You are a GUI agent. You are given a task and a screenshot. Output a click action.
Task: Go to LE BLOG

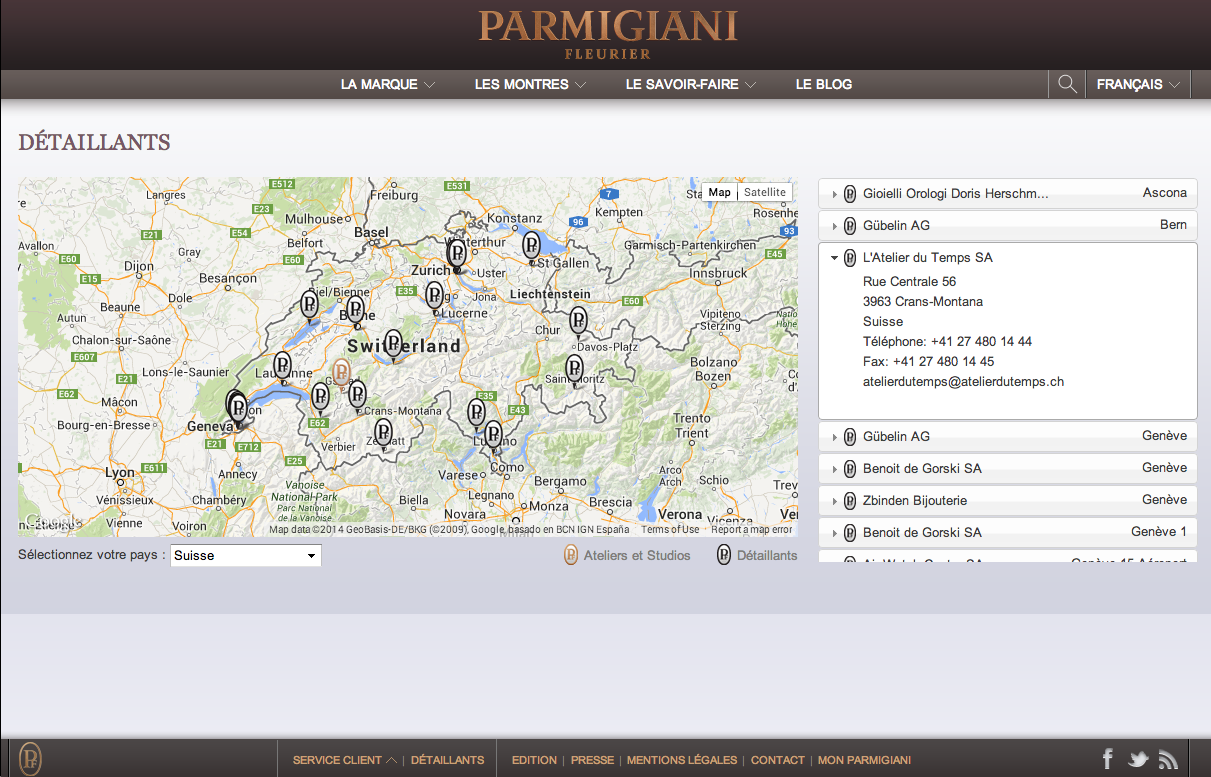824,84
